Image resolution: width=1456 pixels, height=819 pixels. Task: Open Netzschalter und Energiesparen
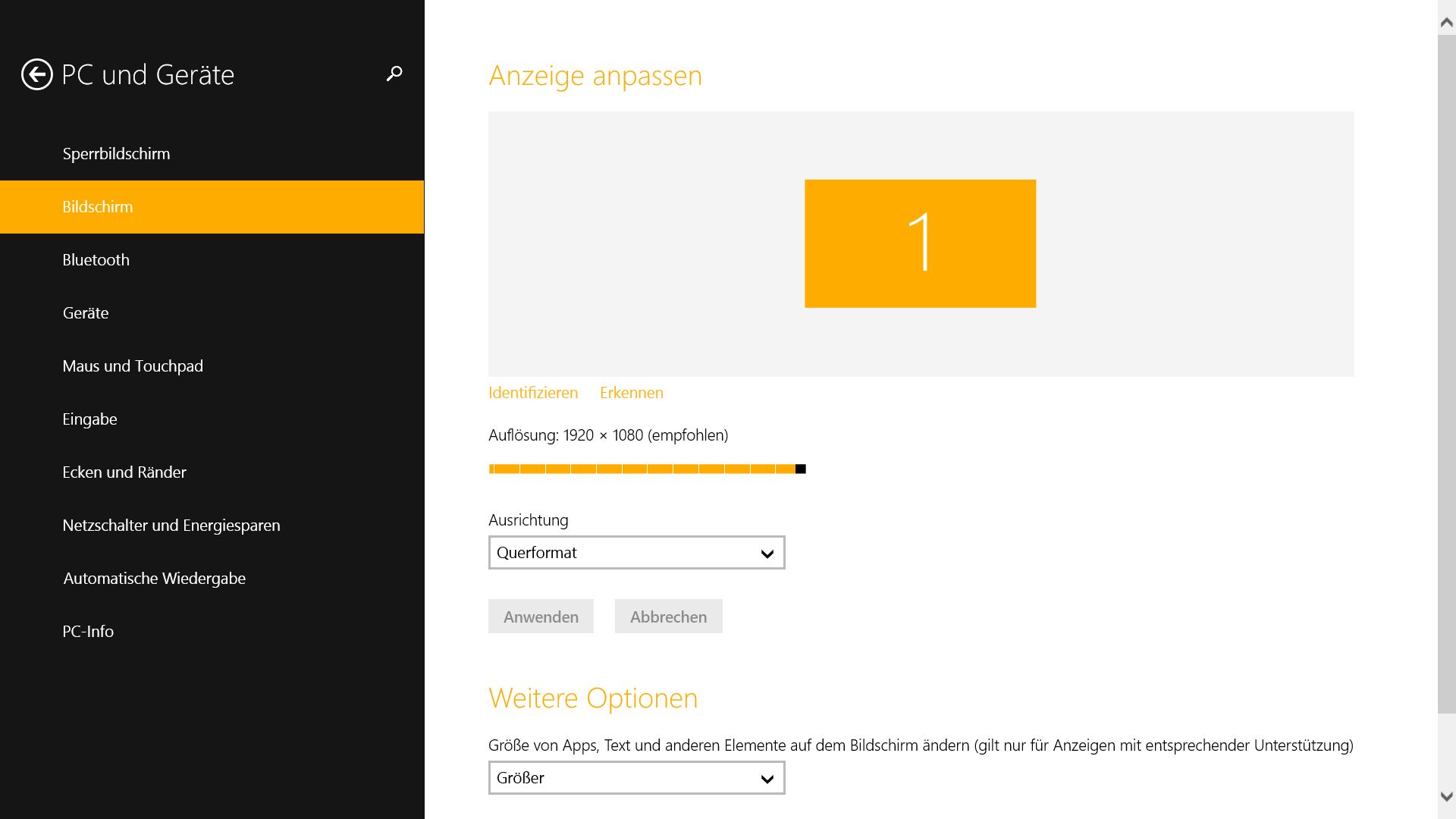tap(171, 526)
